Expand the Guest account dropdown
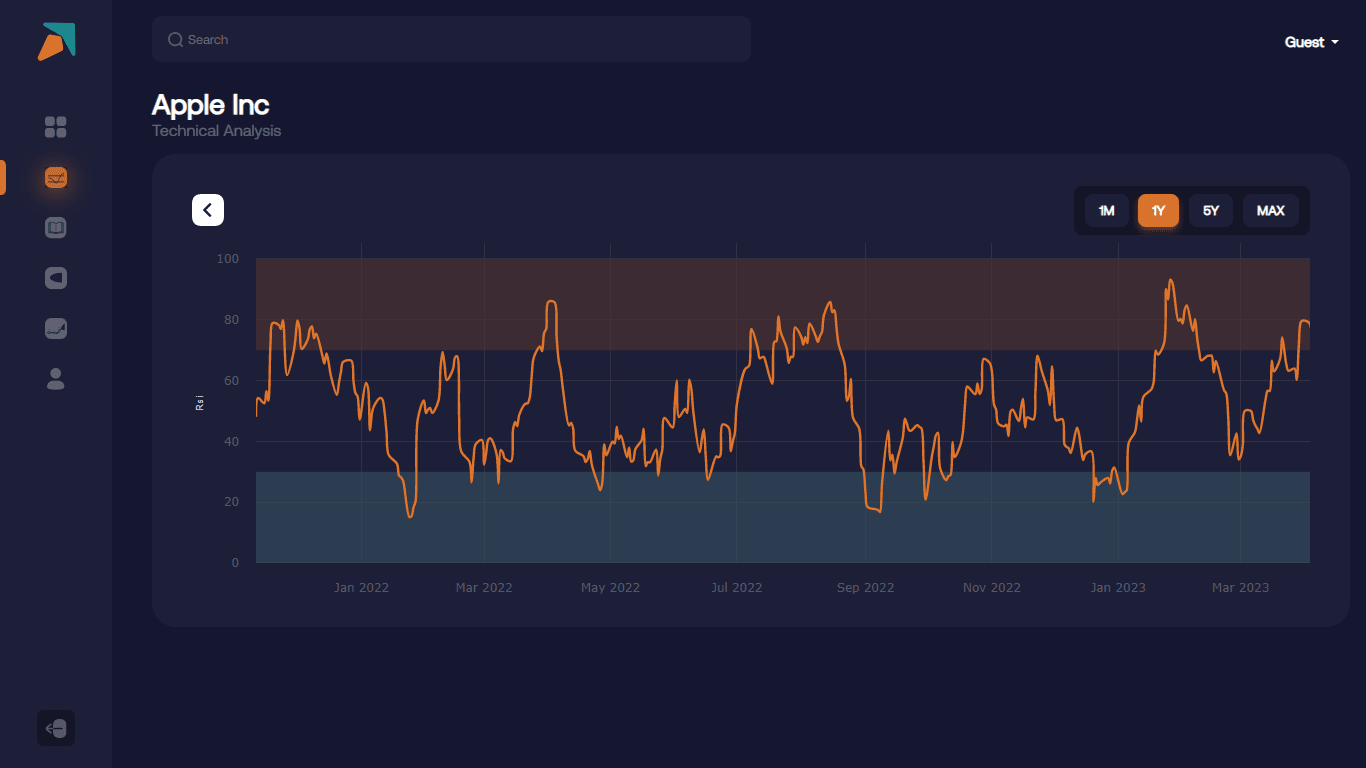This screenshot has height=768, width=1366. tap(1311, 42)
